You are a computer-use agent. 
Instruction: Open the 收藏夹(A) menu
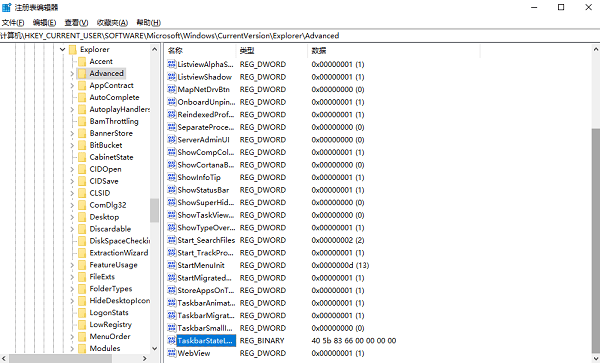point(112,23)
